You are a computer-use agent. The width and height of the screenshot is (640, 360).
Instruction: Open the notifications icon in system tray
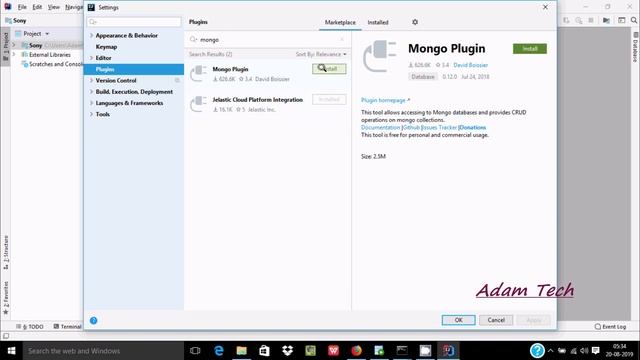596,351
